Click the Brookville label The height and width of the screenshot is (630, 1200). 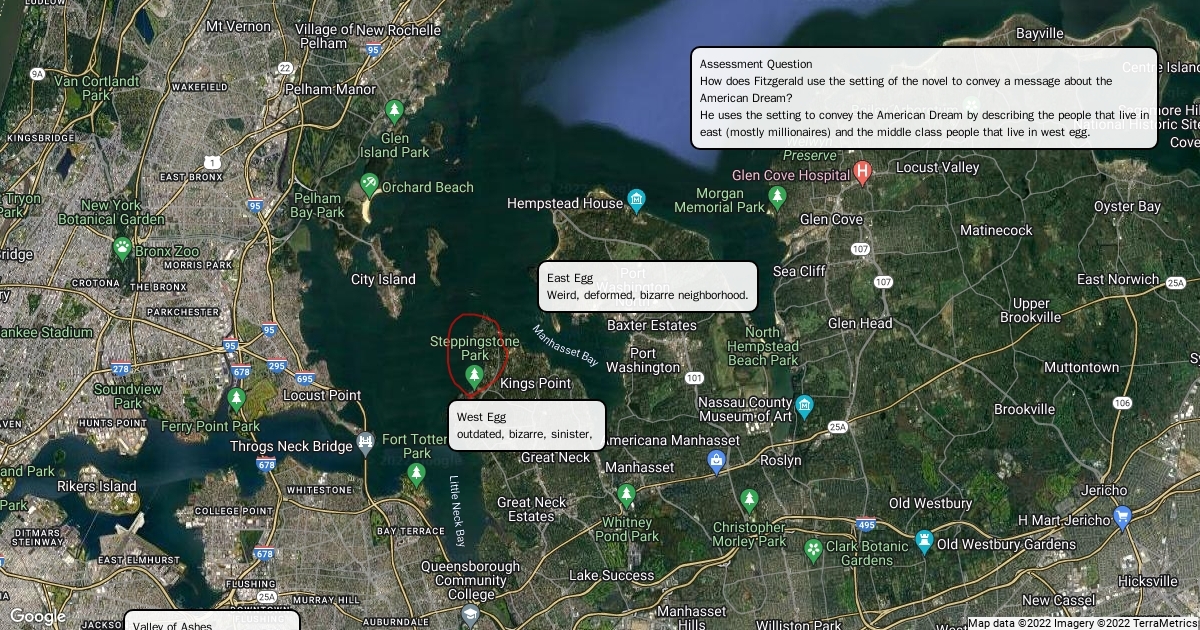tap(1024, 409)
